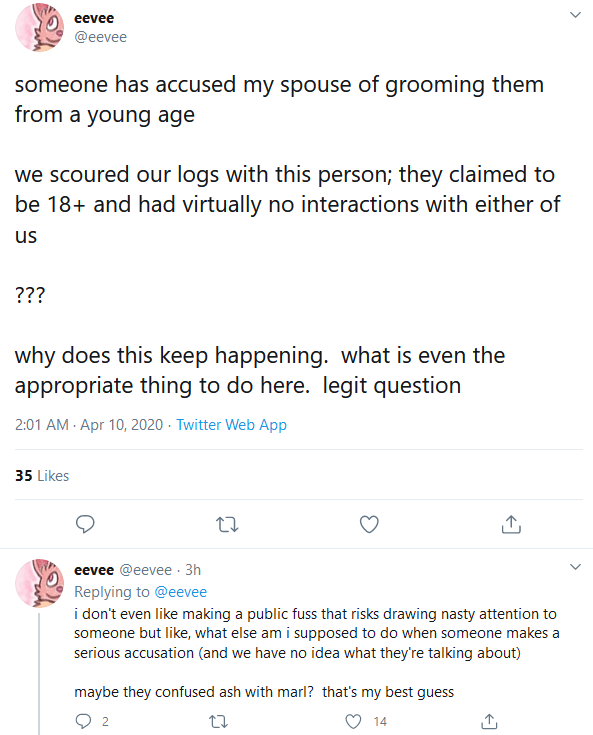Screen dimensions: 593x735
Task: Open the 3h timestamp on the reply
Action: pos(193,570)
